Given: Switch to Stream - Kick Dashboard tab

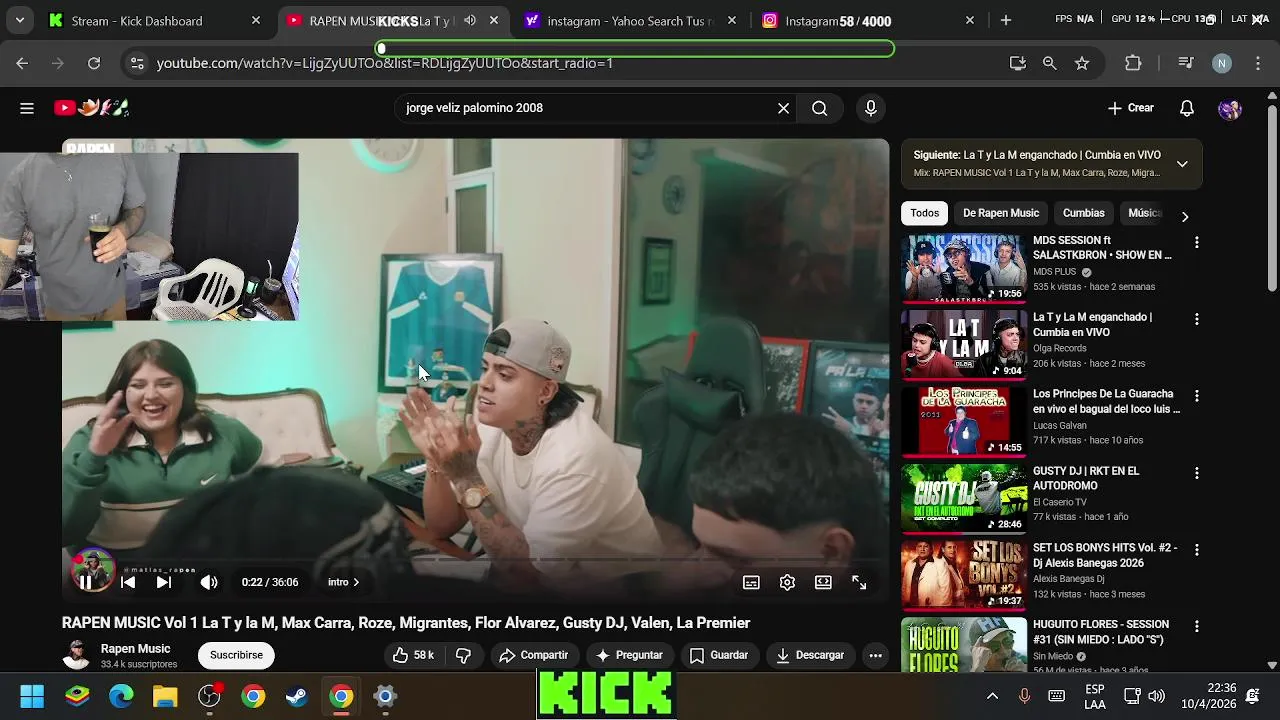Looking at the screenshot, I should point(155,20).
